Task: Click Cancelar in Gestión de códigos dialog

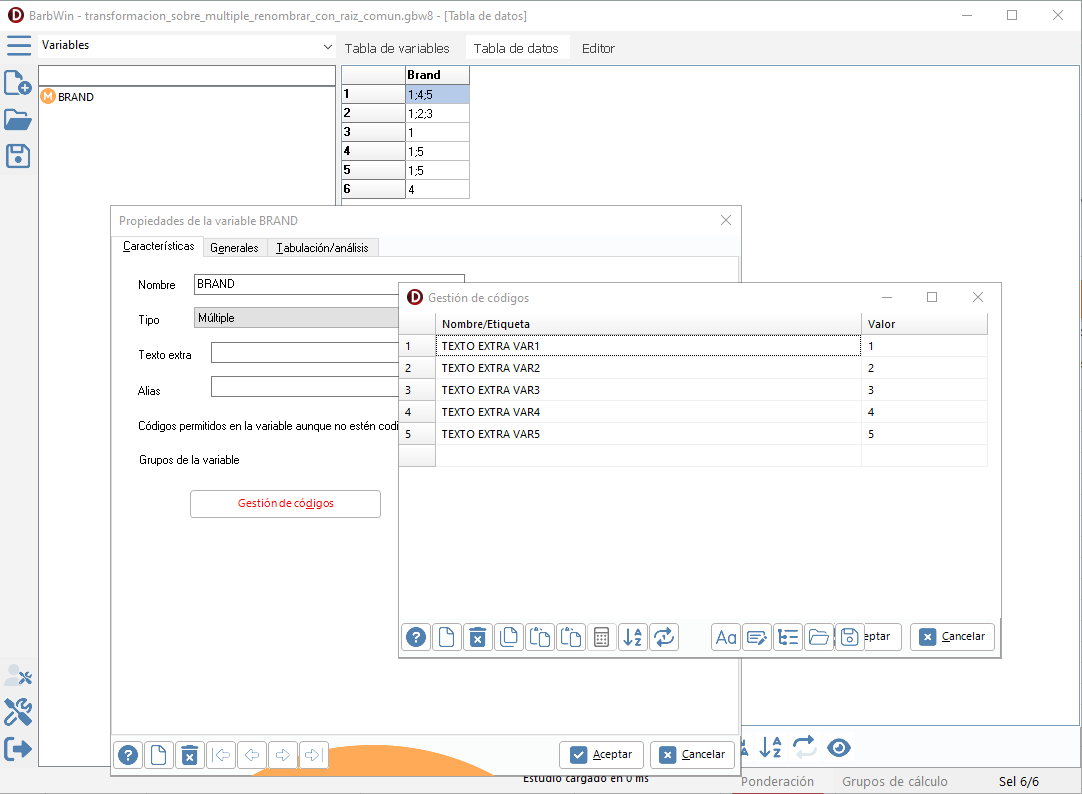Action: pyautogui.click(x=952, y=637)
